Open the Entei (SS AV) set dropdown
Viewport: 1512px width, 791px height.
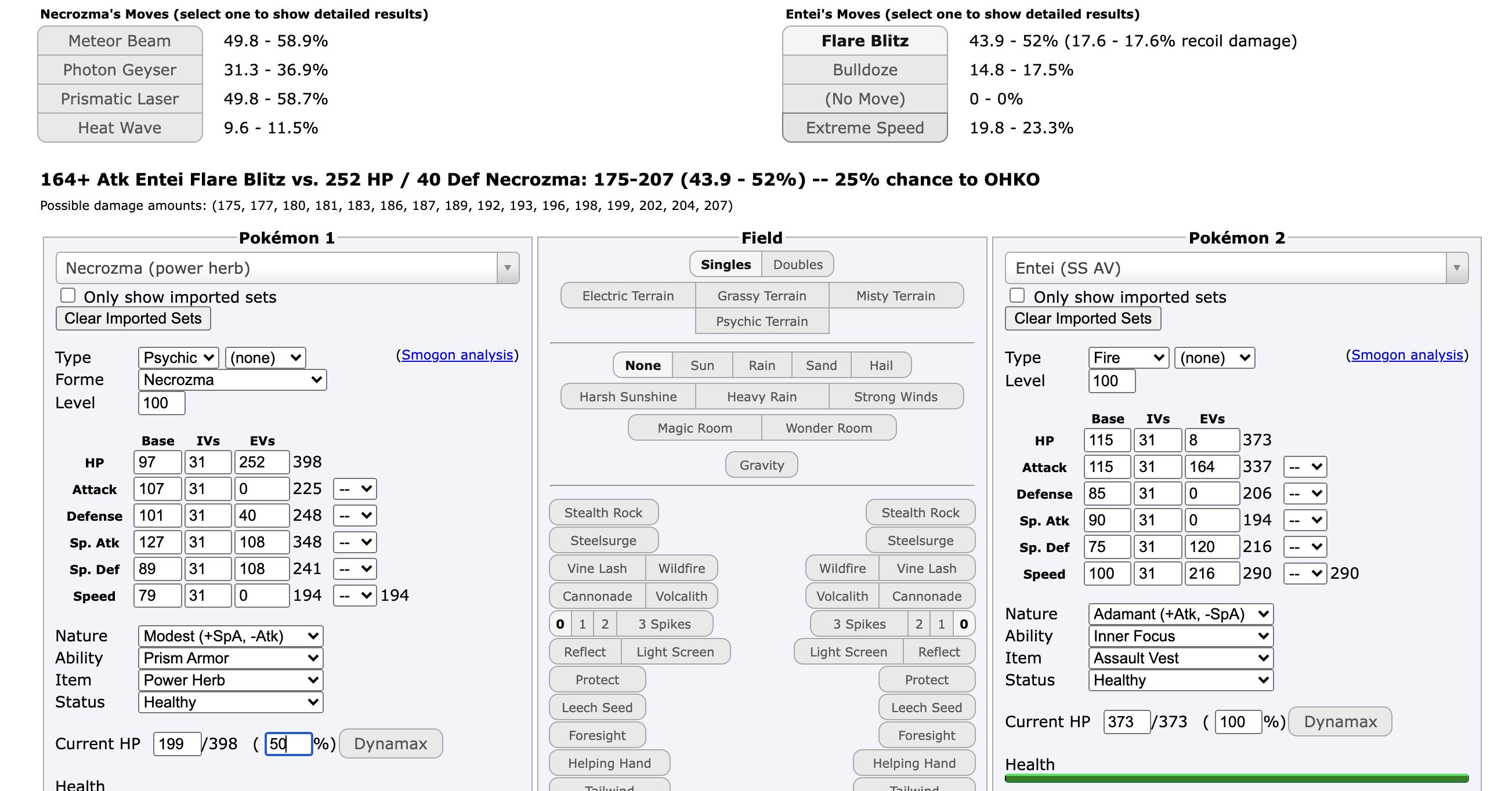1237,268
